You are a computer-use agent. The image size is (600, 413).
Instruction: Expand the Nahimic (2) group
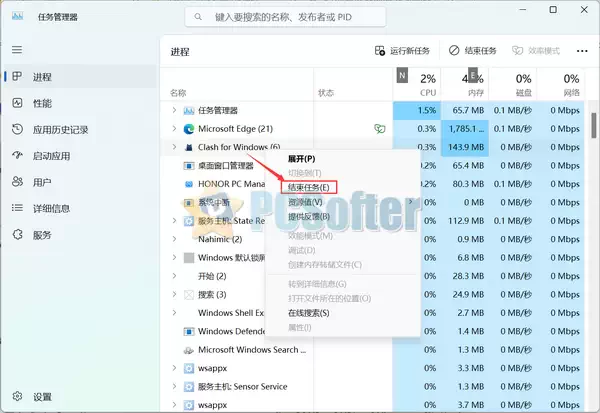click(174, 239)
